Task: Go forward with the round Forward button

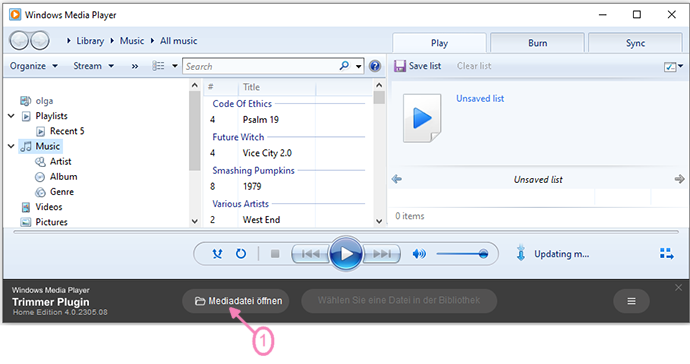Action: click(x=40, y=40)
